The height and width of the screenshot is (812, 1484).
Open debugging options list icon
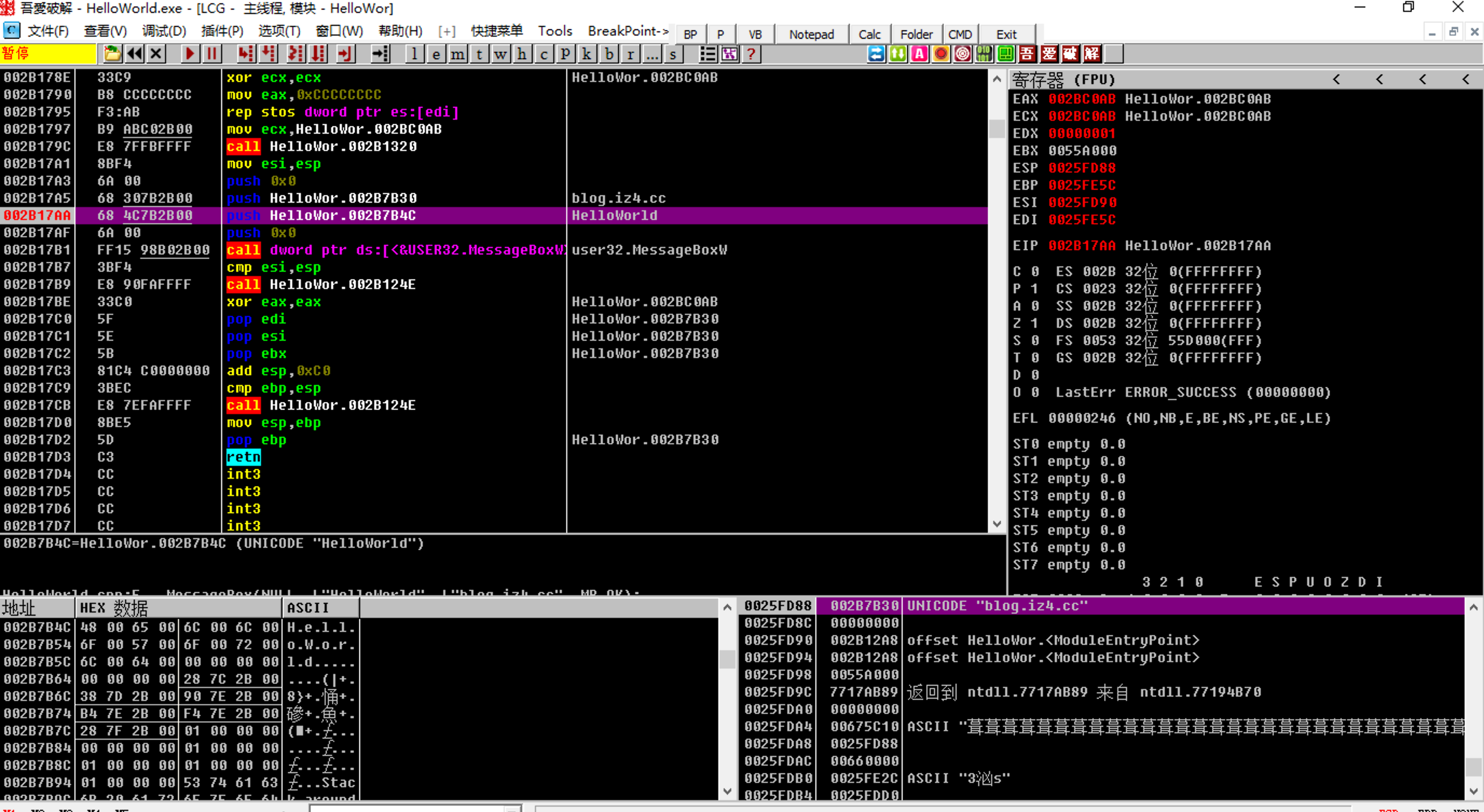tap(708, 54)
